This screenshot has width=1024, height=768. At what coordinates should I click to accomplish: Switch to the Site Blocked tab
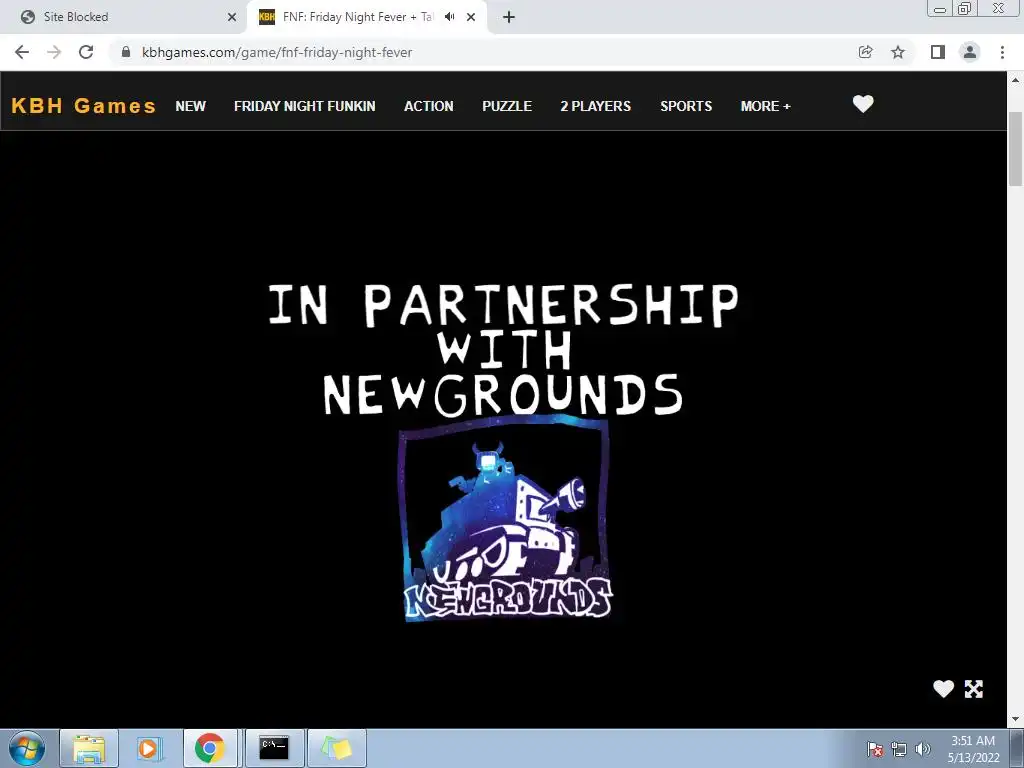pyautogui.click(x=123, y=17)
